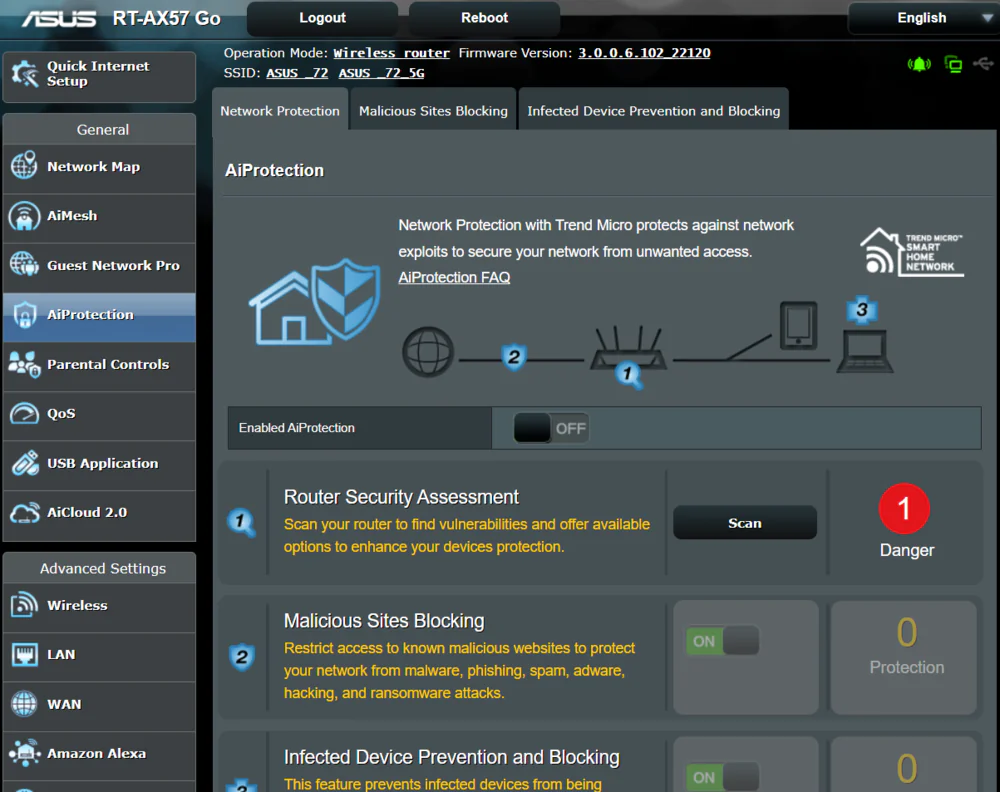Click the Trend Micro Smart Home Network logo
1000x792 pixels.
[x=912, y=252]
